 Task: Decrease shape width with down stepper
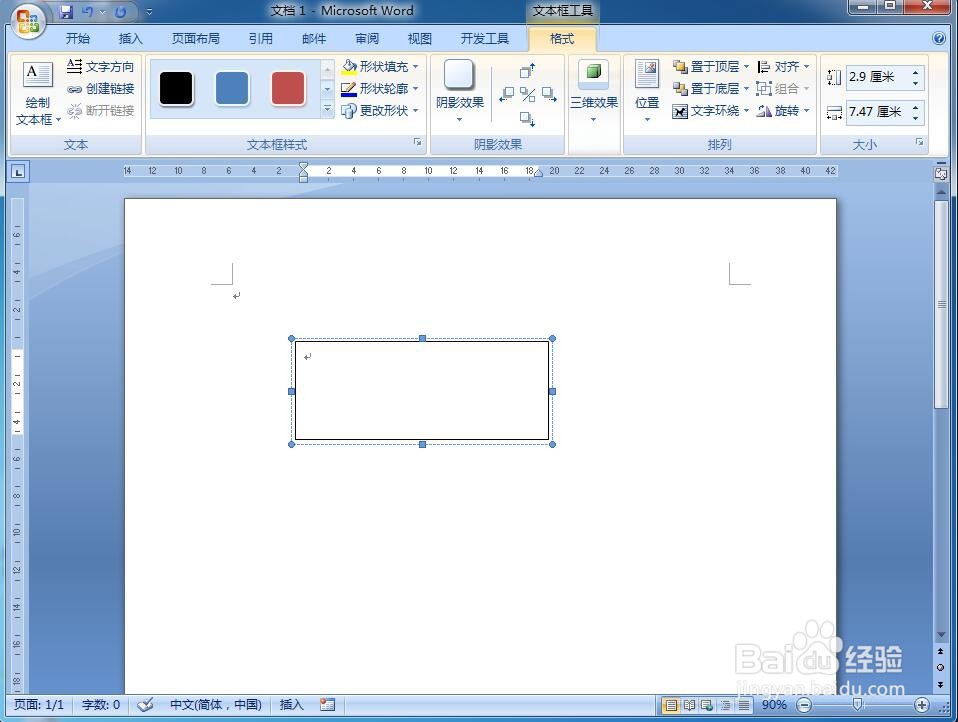(915, 118)
